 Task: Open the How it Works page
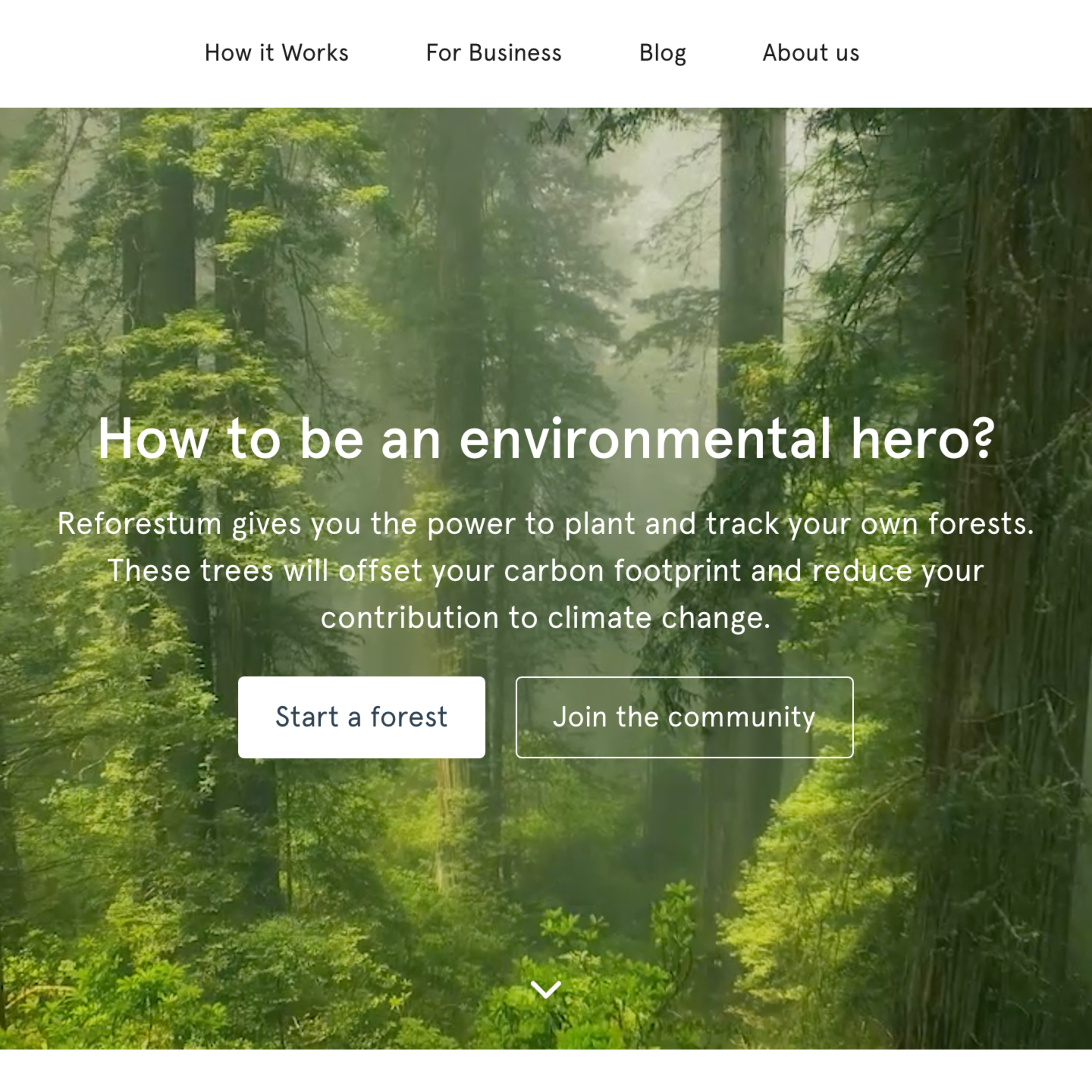(276, 53)
